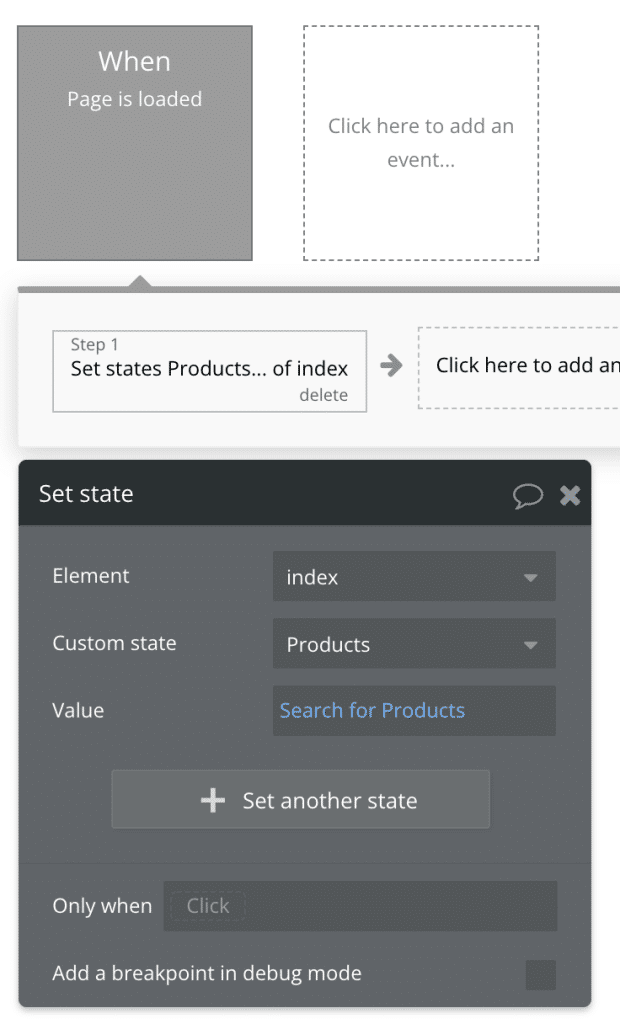Click here to add an event placeholder

pyautogui.click(x=420, y=142)
